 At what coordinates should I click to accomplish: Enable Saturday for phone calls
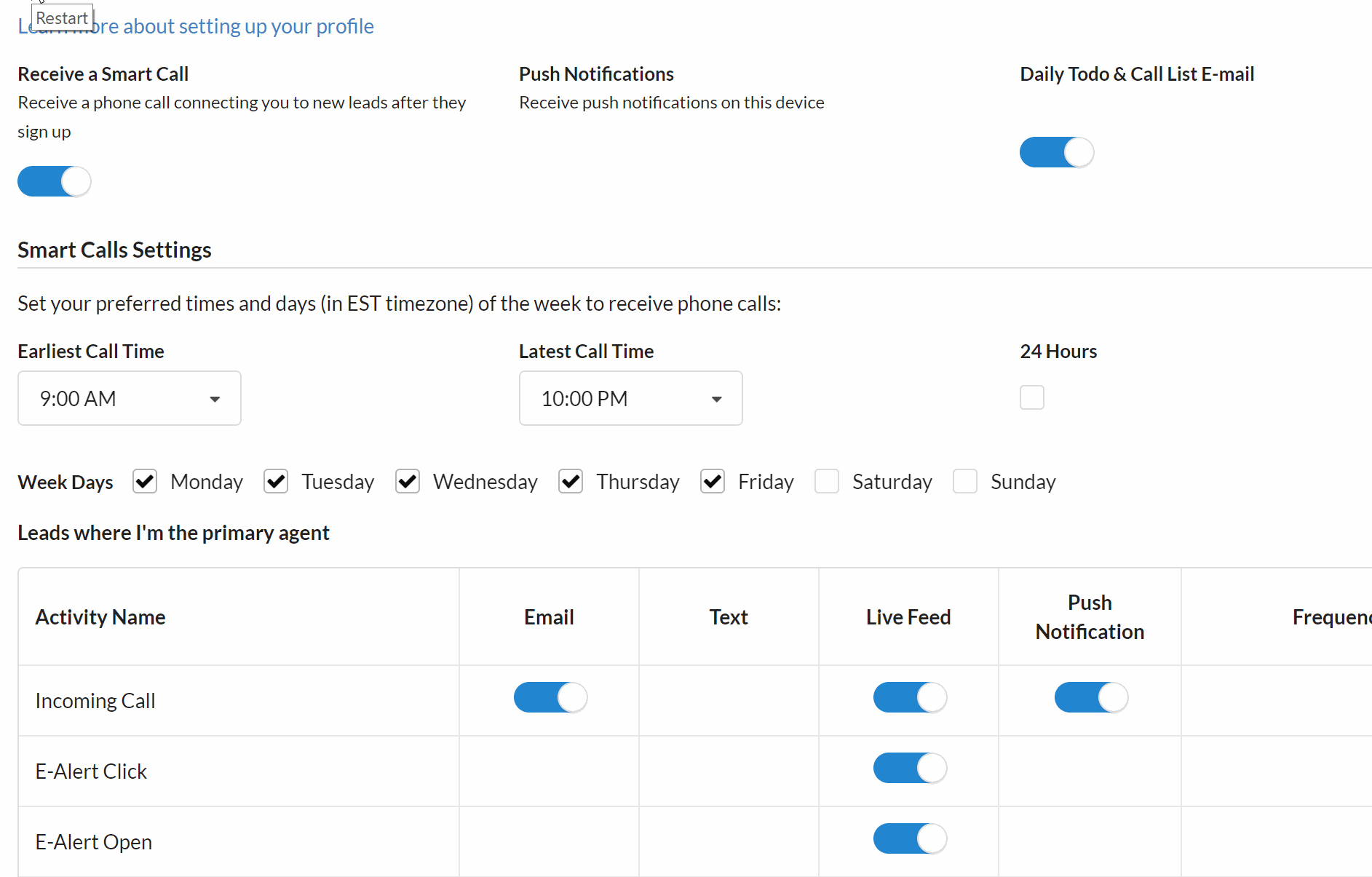click(x=827, y=481)
